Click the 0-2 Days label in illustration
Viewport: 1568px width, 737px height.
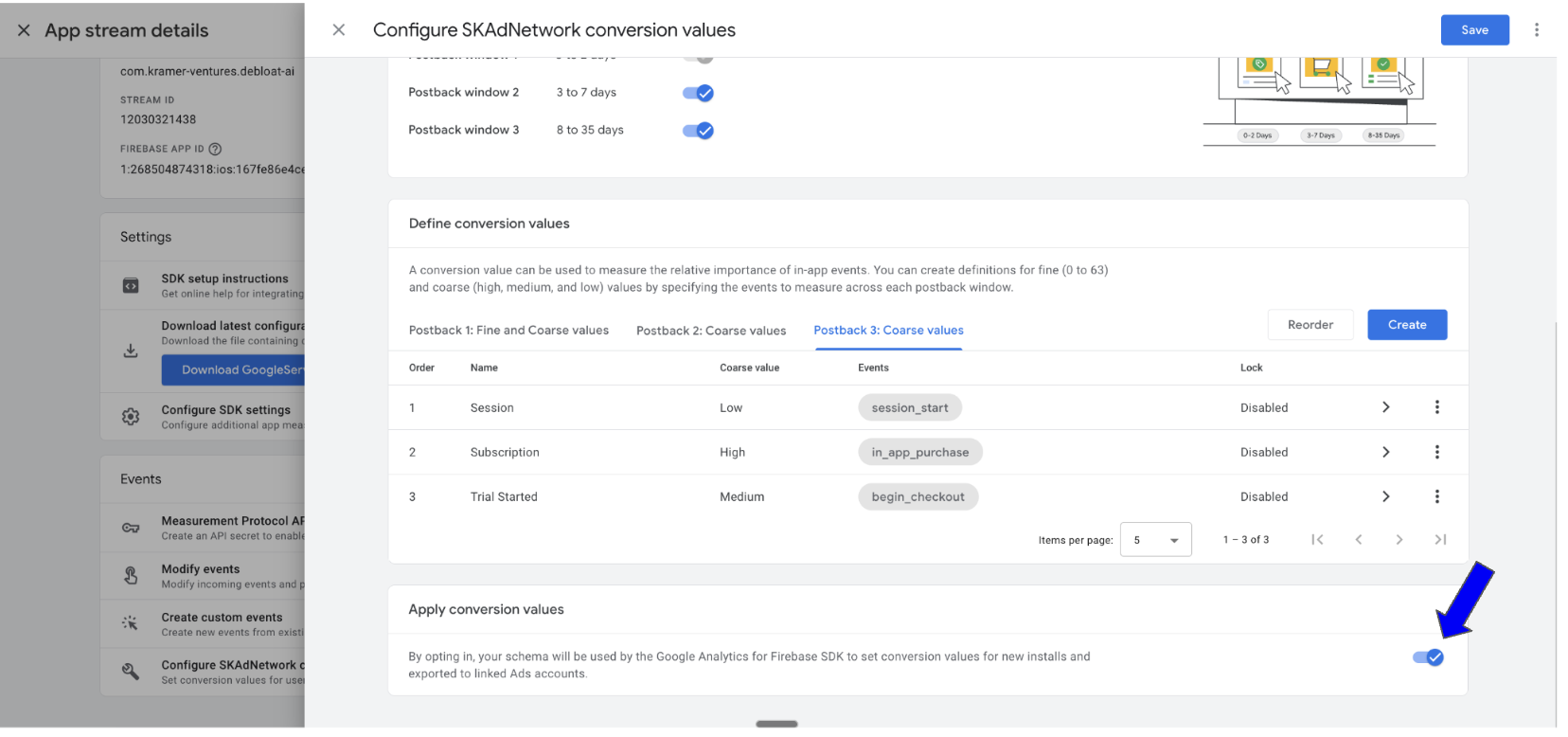tap(1257, 135)
